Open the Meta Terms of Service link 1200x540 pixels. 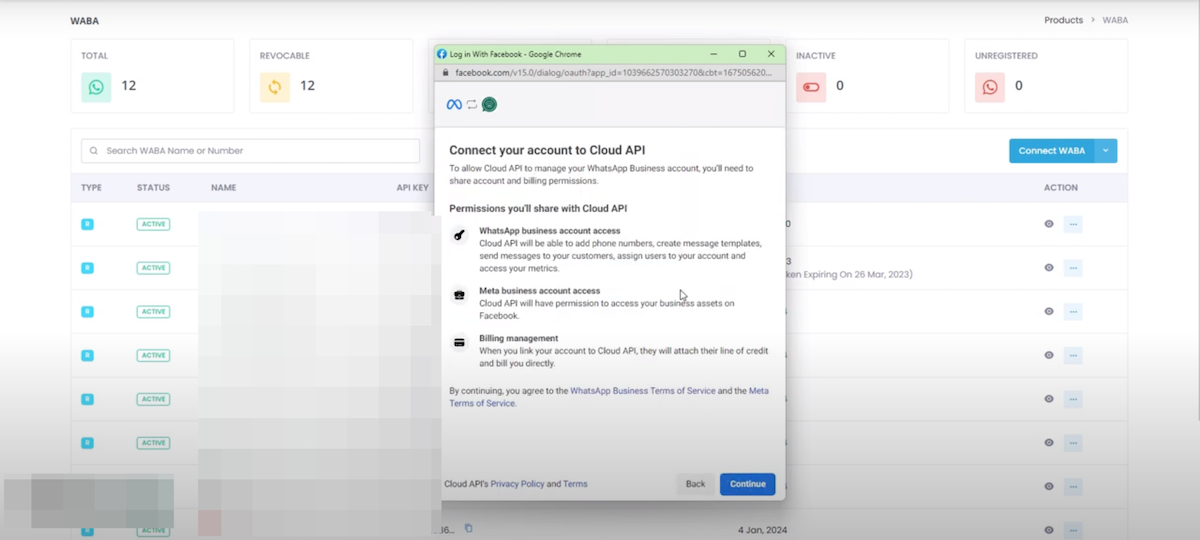tap(609, 397)
